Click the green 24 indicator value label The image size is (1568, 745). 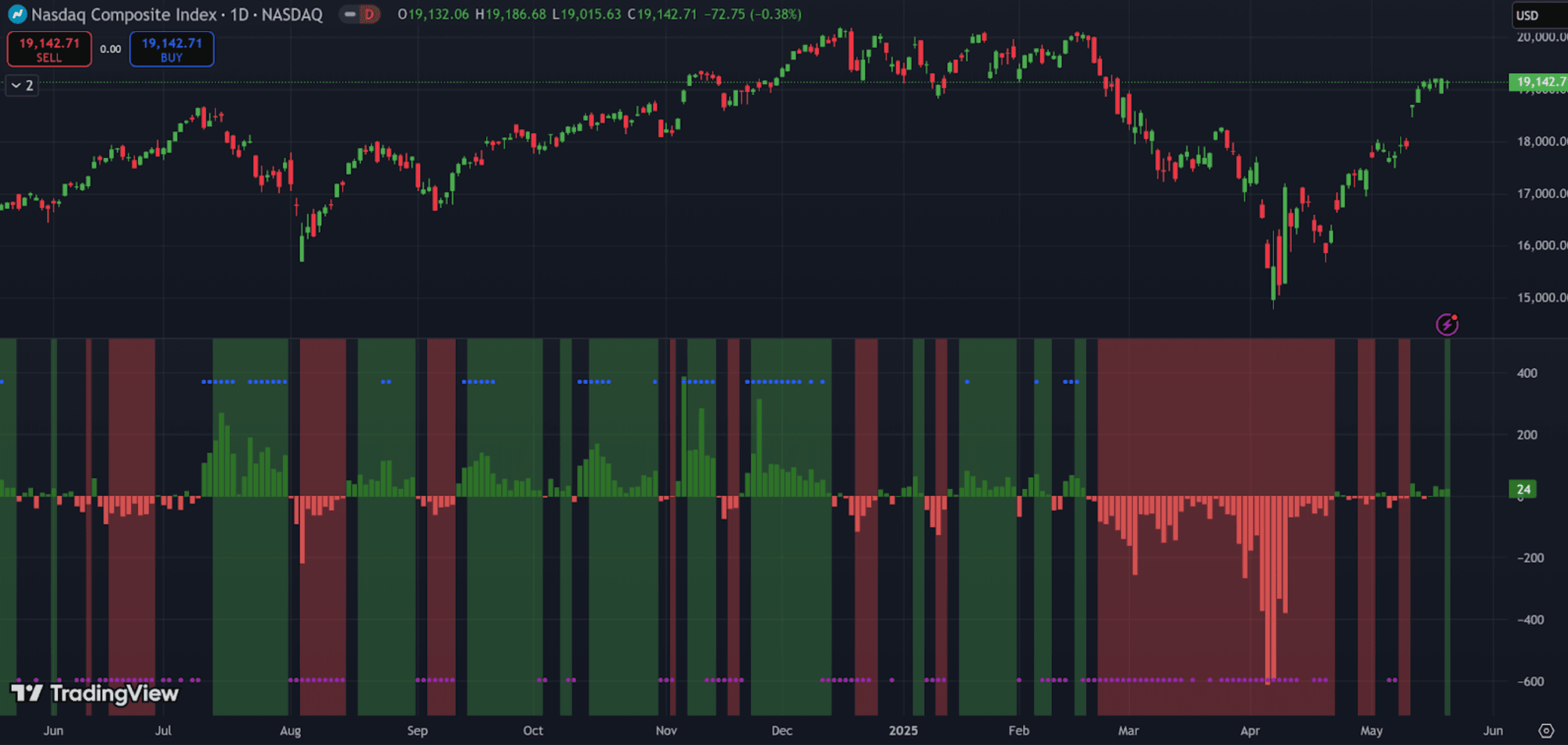point(1523,489)
